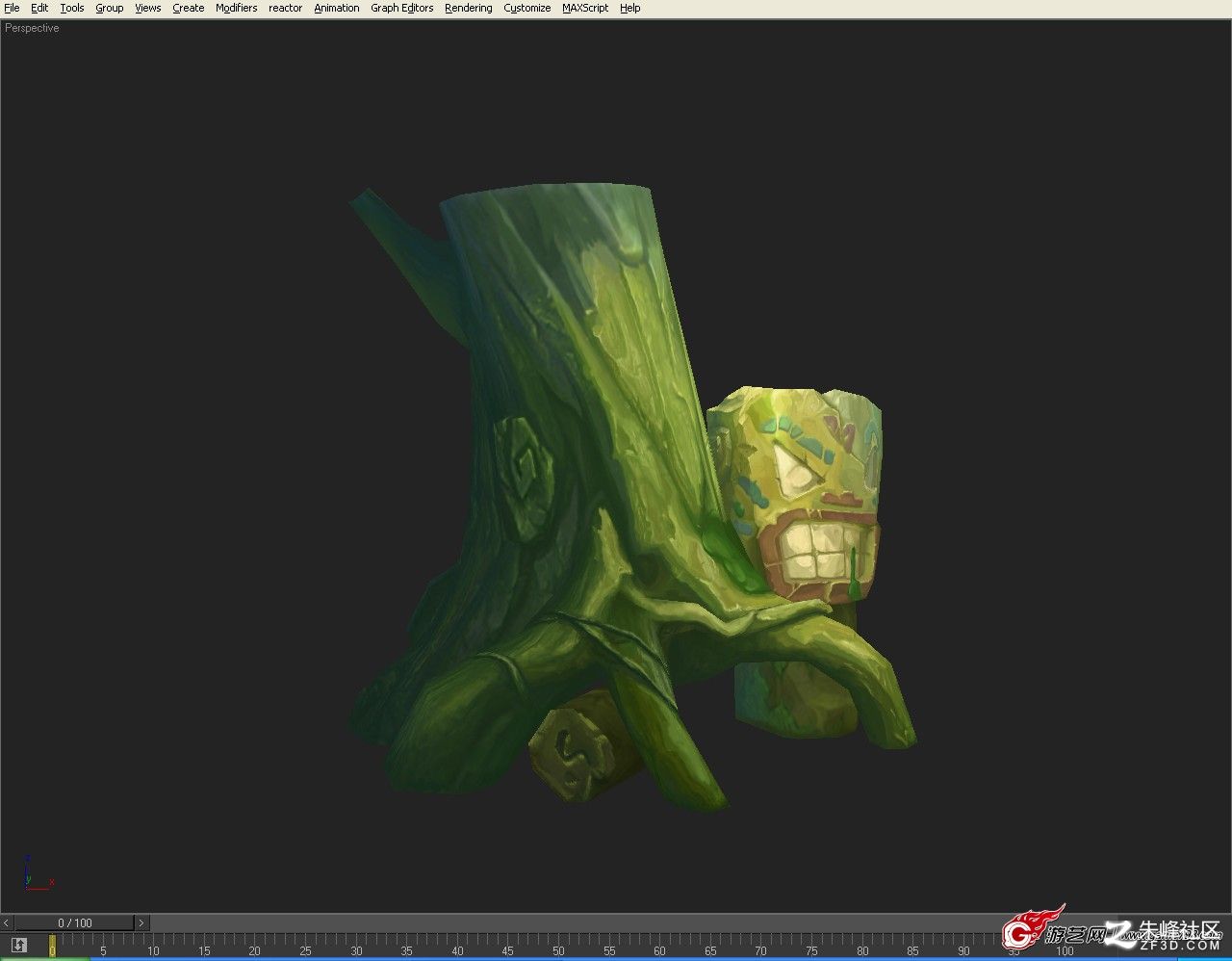Click frame 10 on the timeline ruler
Image resolution: width=1232 pixels, height=961 pixels.
tap(153, 948)
